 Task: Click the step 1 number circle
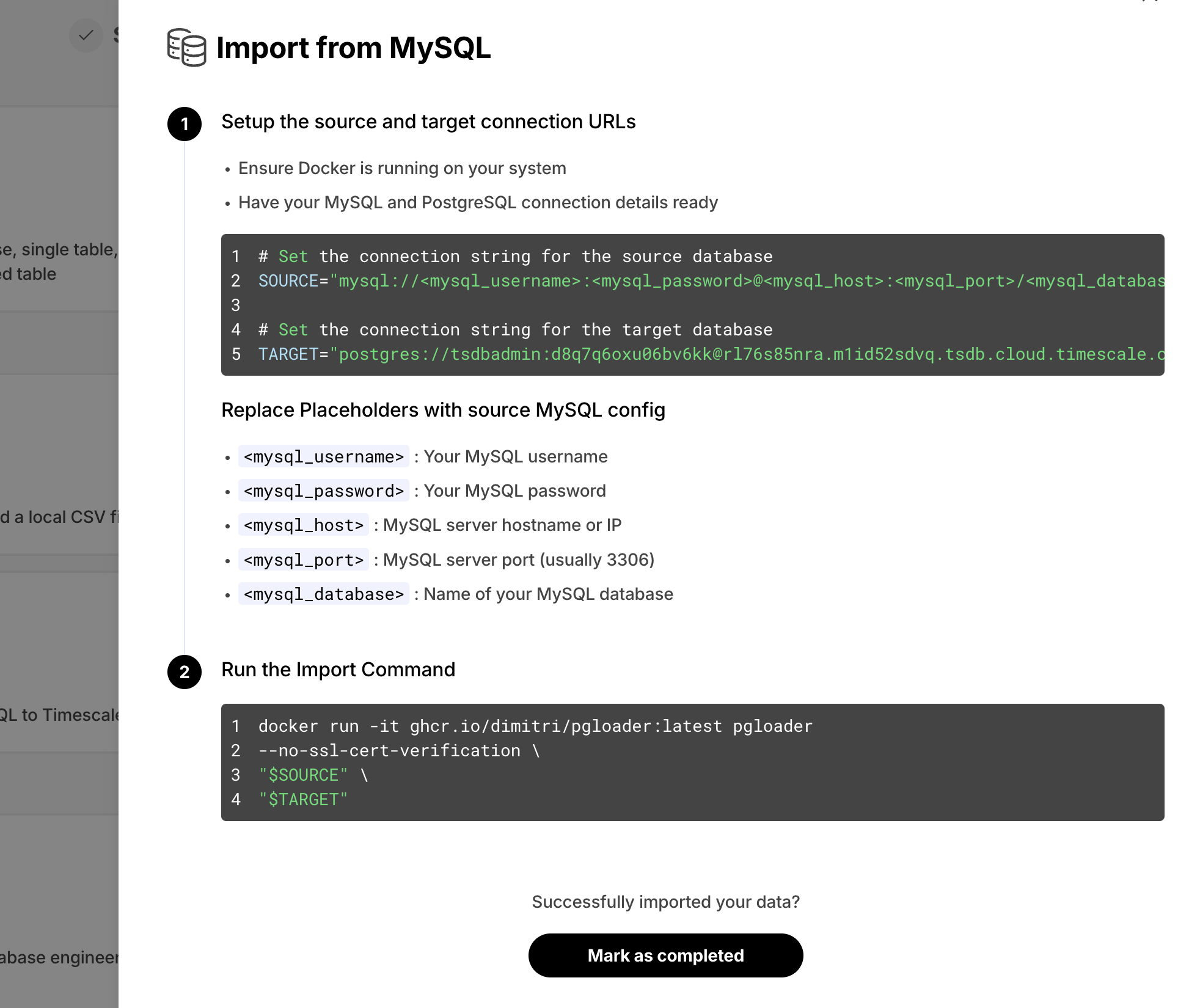[x=185, y=125]
